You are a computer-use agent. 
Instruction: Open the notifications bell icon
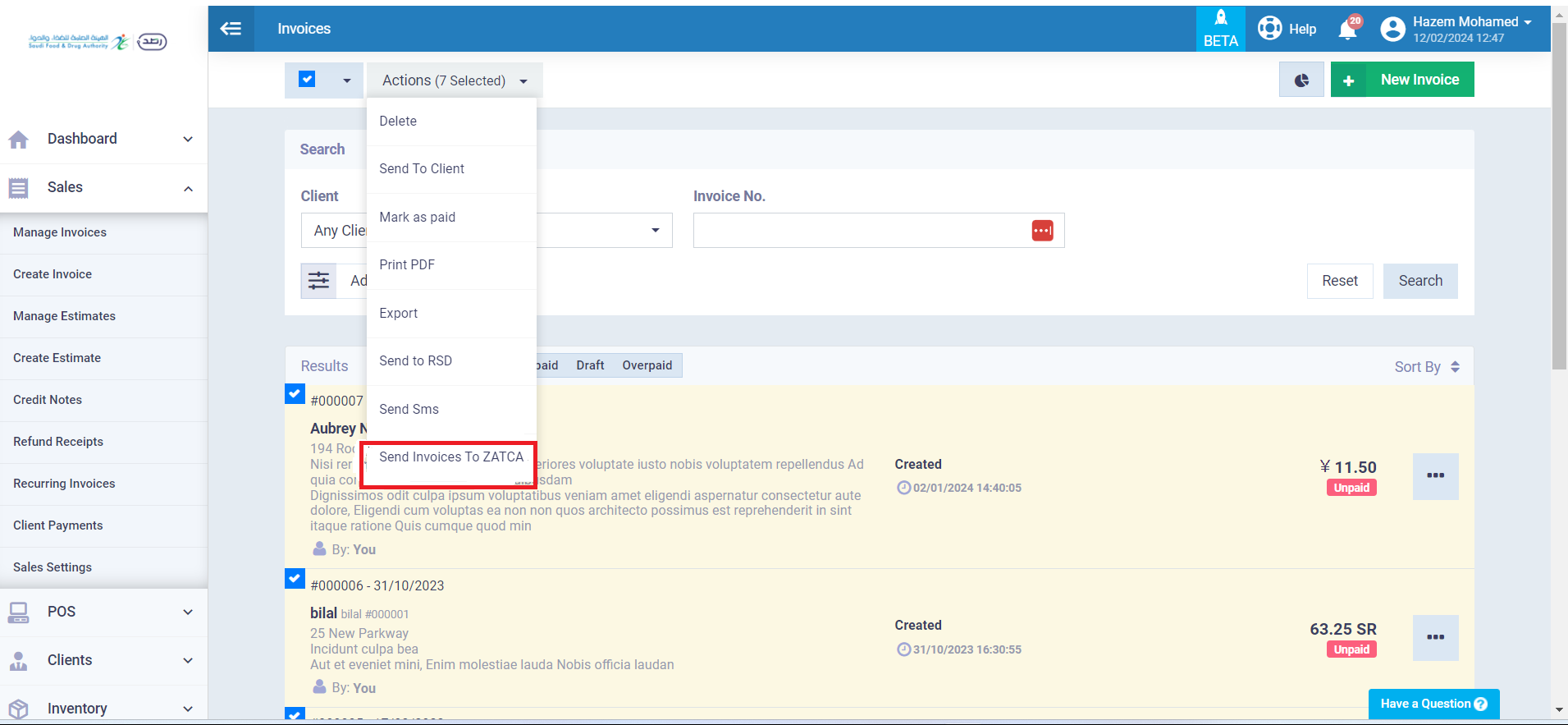pos(1347,30)
